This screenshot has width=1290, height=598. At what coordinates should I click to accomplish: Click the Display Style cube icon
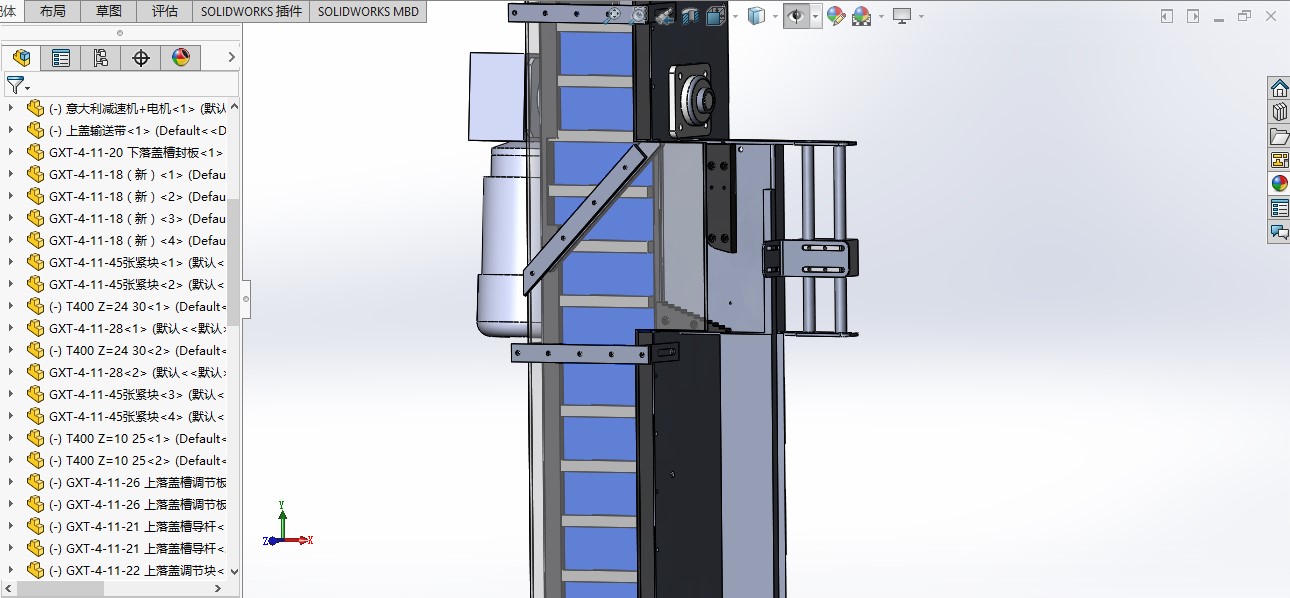757,15
